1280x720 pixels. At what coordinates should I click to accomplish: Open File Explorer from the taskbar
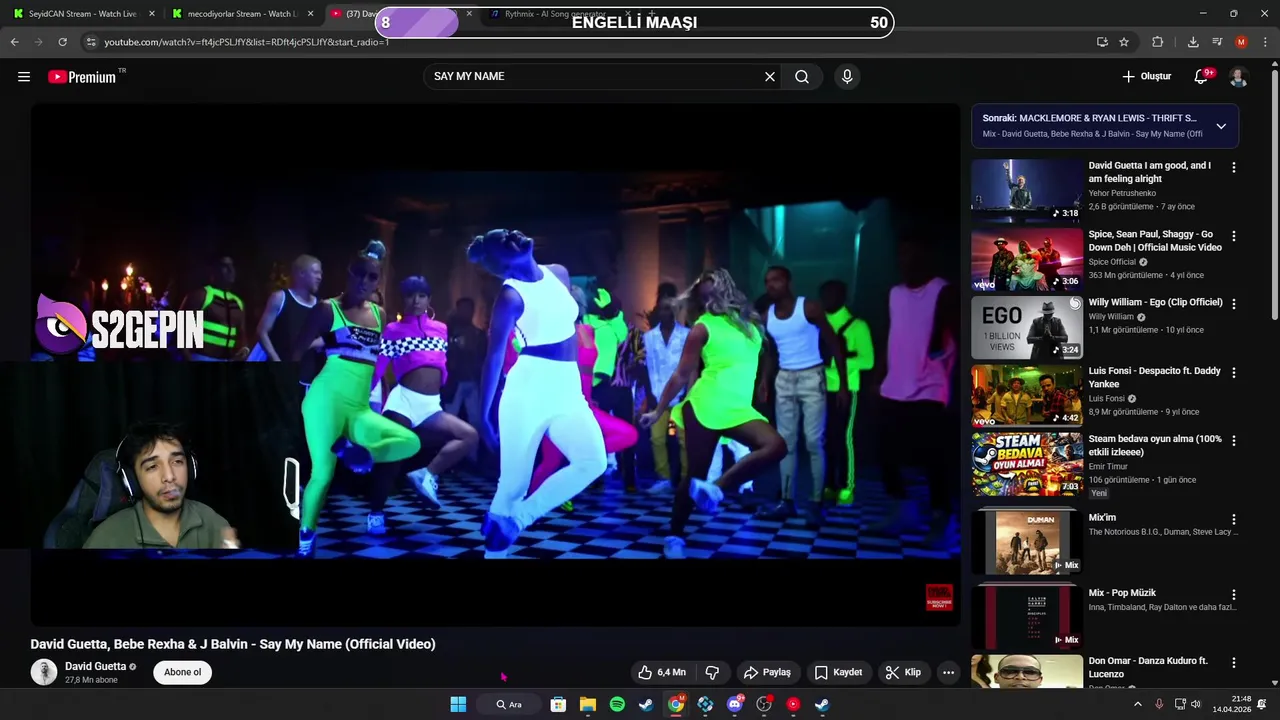(x=588, y=704)
